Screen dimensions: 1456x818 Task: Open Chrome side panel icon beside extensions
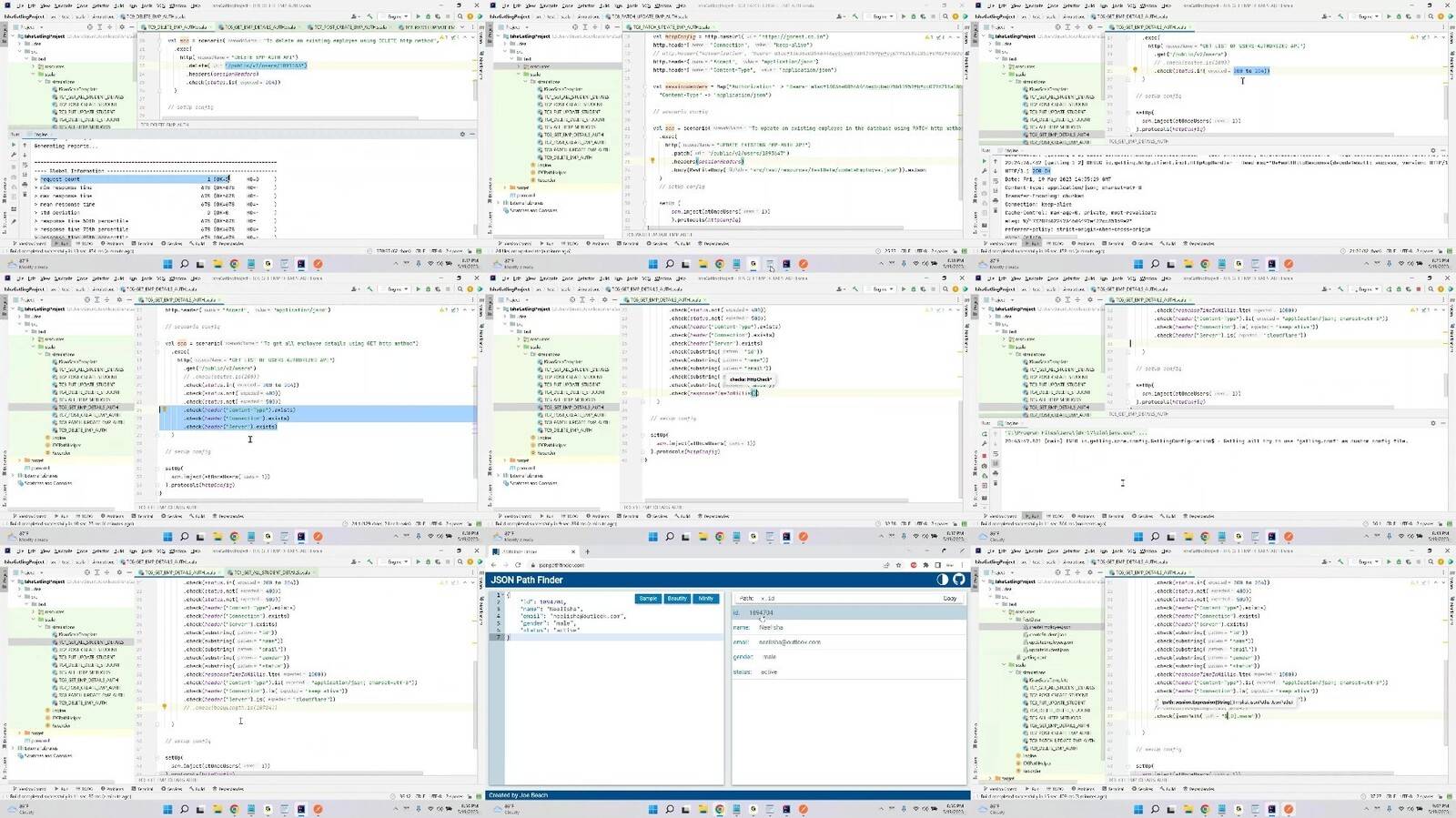click(937, 565)
